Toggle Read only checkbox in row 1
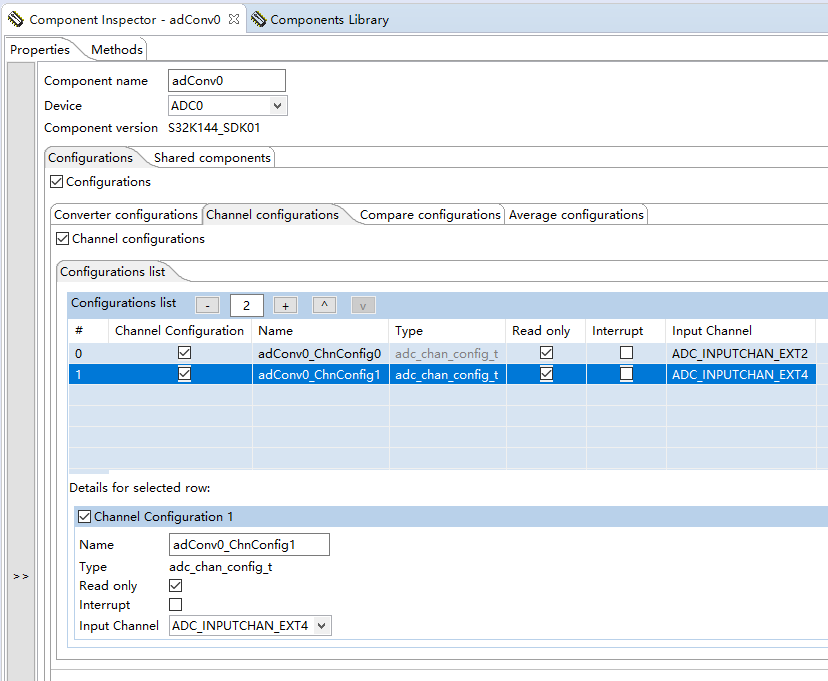The width and height of the screenshot is (828, 681). tap(547, 374)
